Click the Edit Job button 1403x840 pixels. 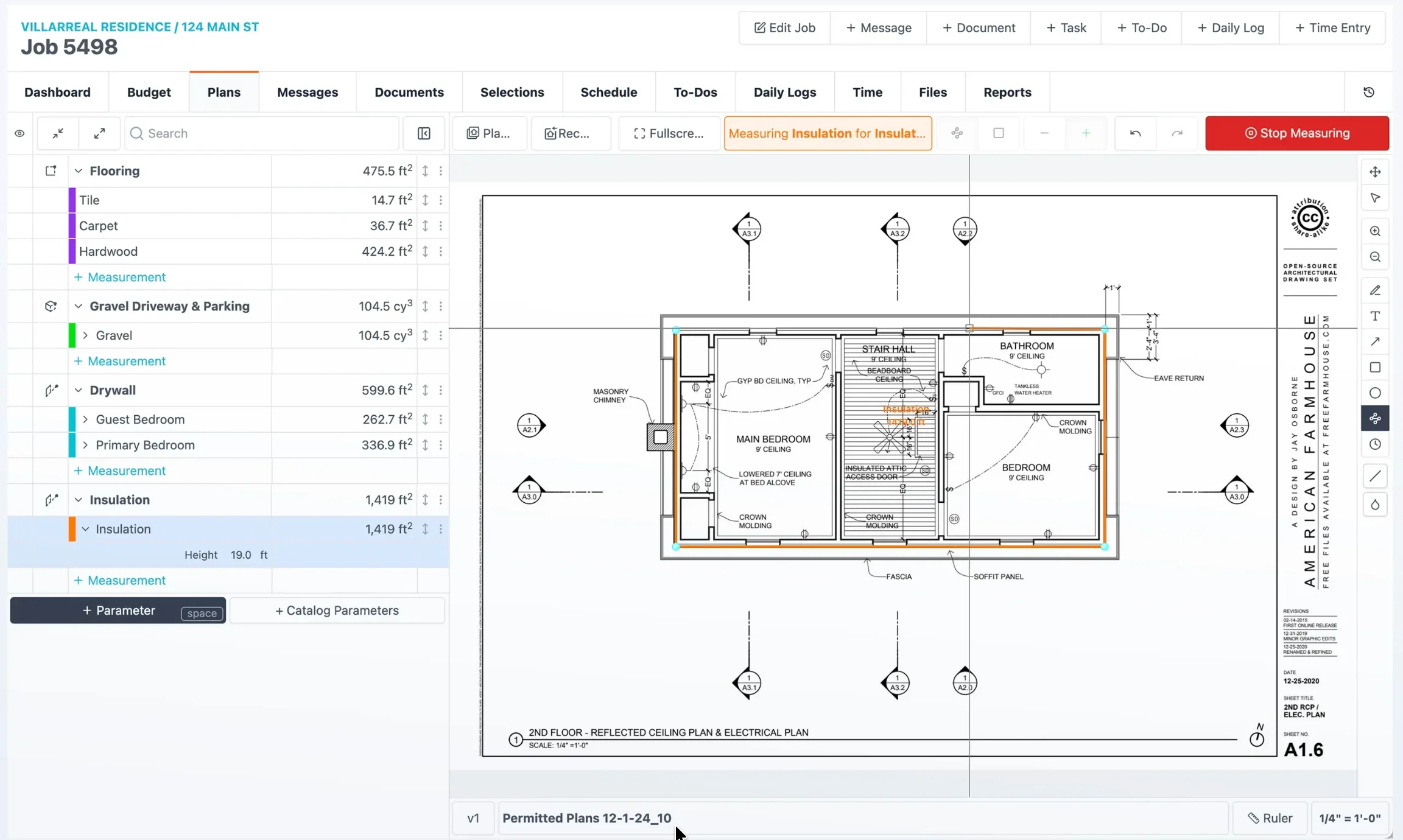pos(784,28)
